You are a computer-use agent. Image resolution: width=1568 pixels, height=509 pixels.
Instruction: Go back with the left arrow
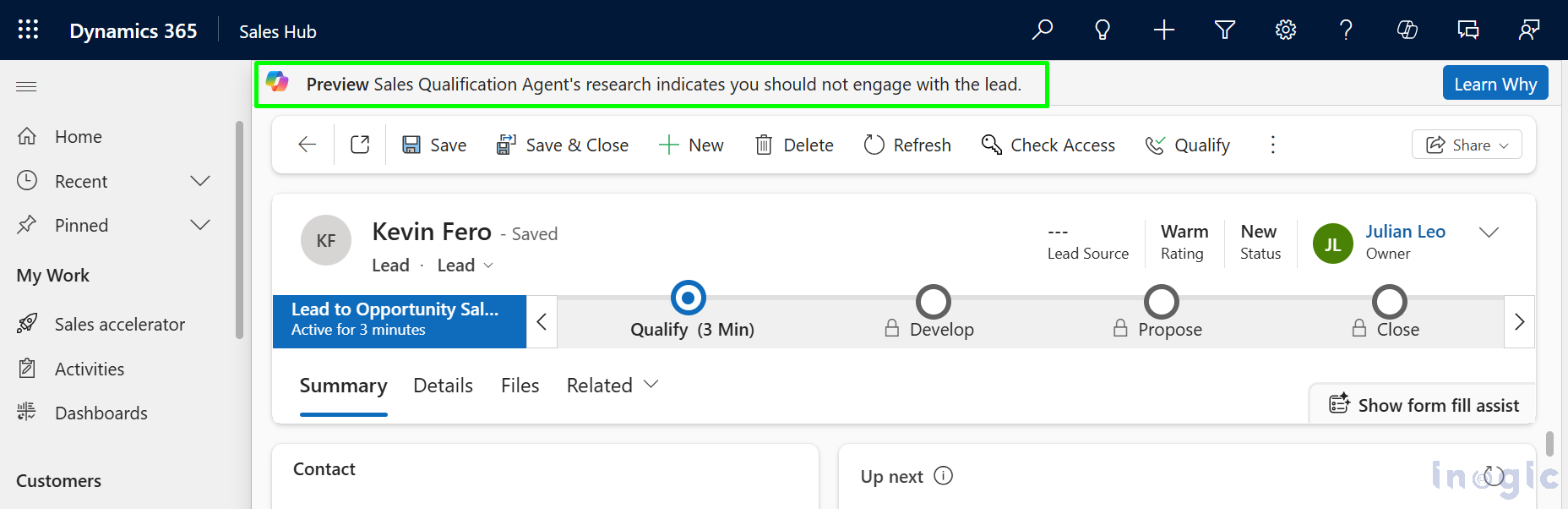tap(308, 145)
